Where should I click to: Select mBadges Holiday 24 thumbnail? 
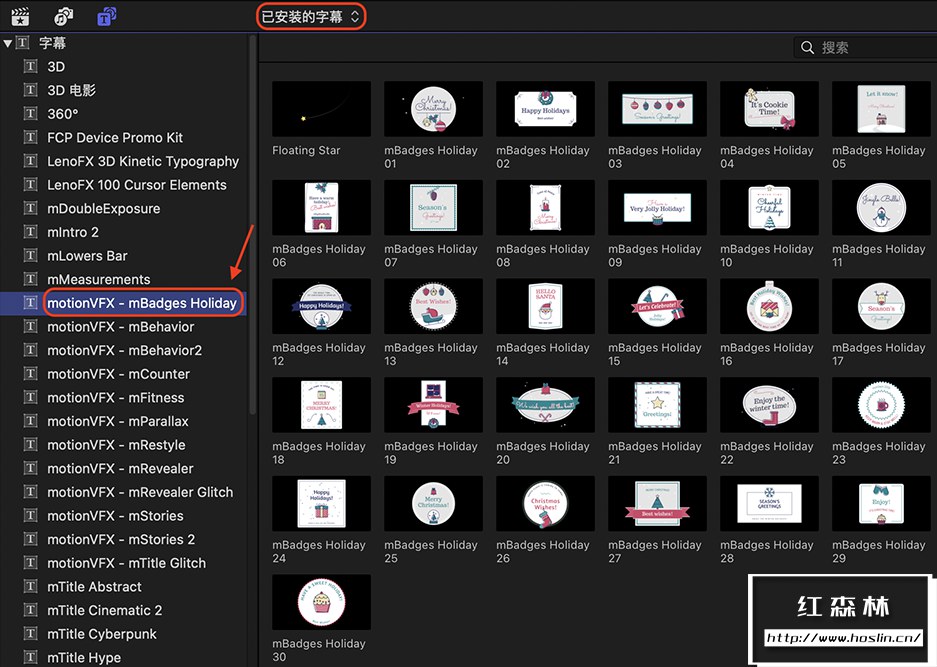(321, 504)
